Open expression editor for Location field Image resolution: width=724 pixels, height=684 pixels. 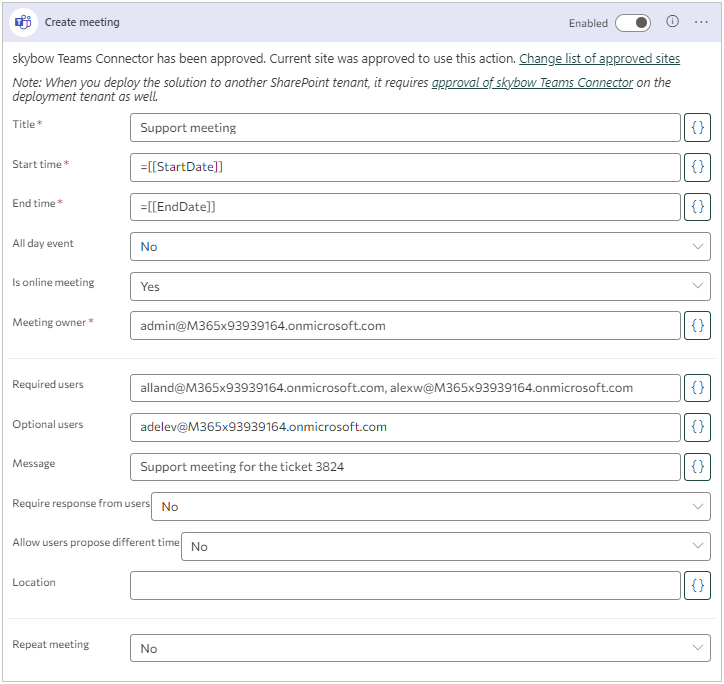point(697,585)
